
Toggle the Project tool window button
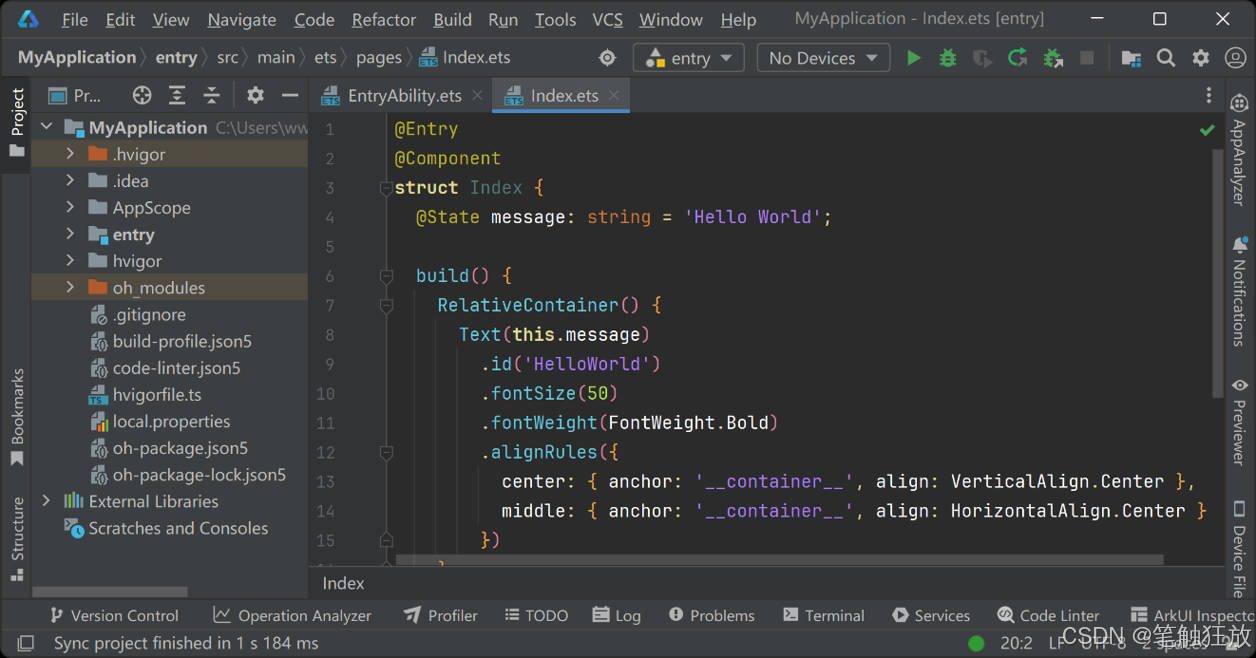click(17, 122)
